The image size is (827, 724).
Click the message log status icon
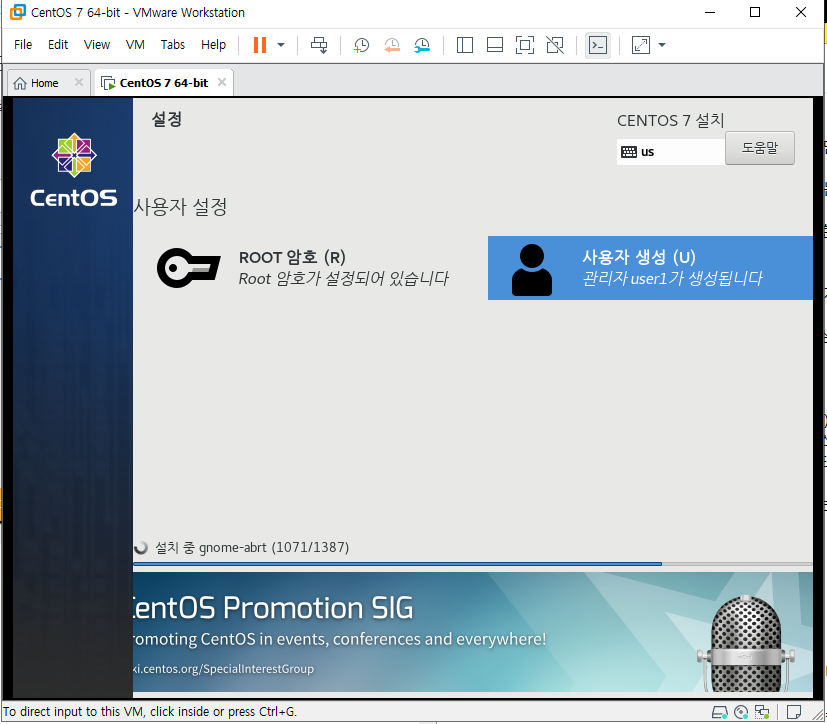click(x=794, y=712)
